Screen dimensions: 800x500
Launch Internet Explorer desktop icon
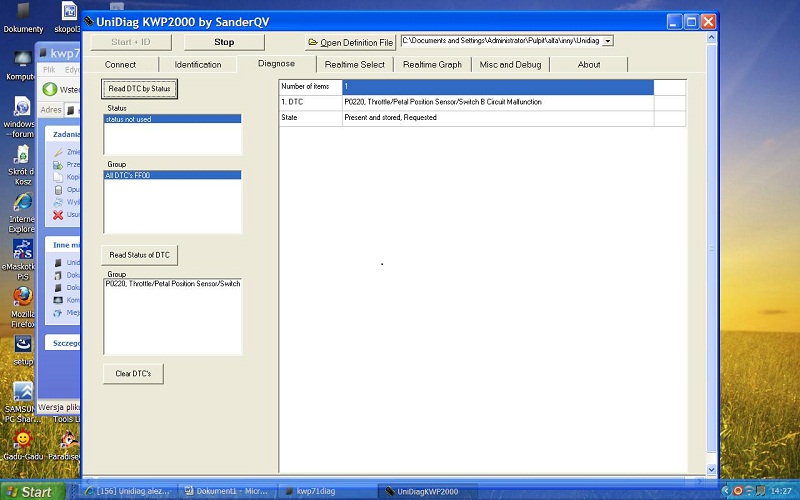pos(21,213)
